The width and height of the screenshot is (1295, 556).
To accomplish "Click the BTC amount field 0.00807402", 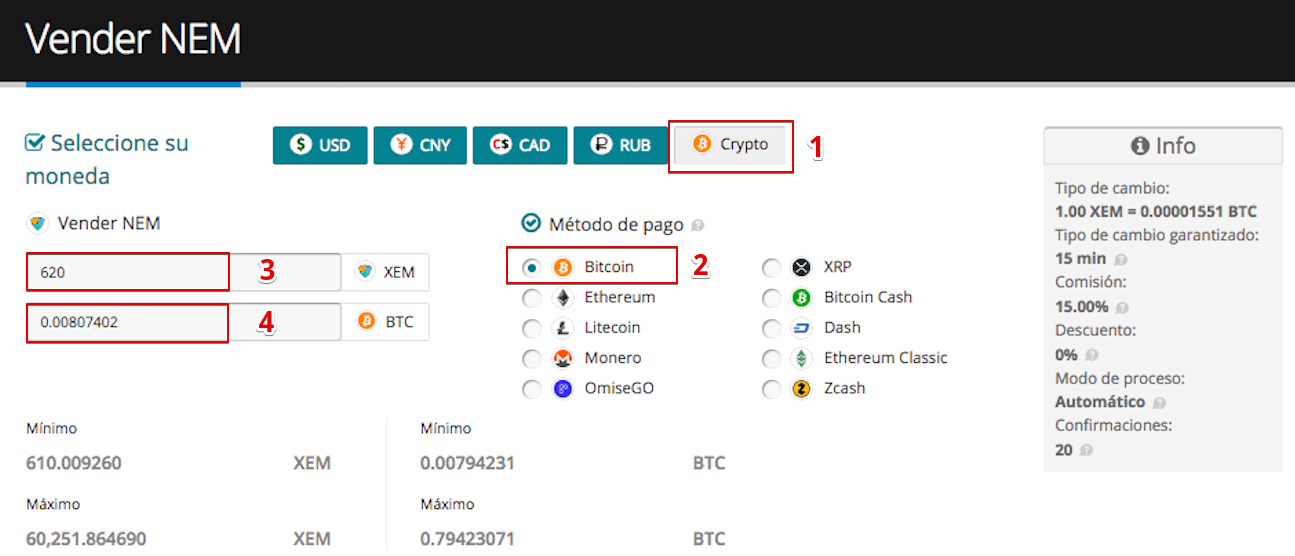I will click(x=183, y=322).
